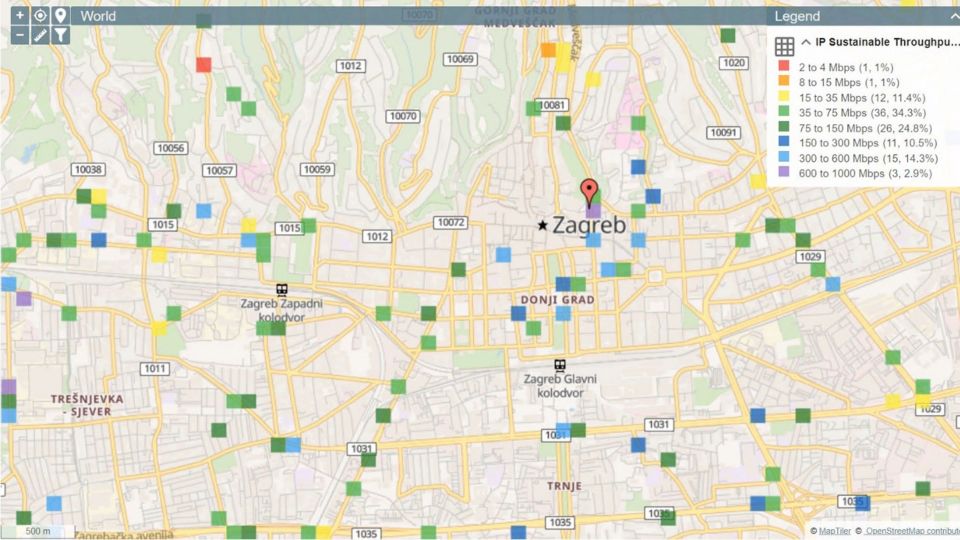The image size is (960, 540).
Task: Activate the ruler measurement tool
Action: click(x=40, y=35)
